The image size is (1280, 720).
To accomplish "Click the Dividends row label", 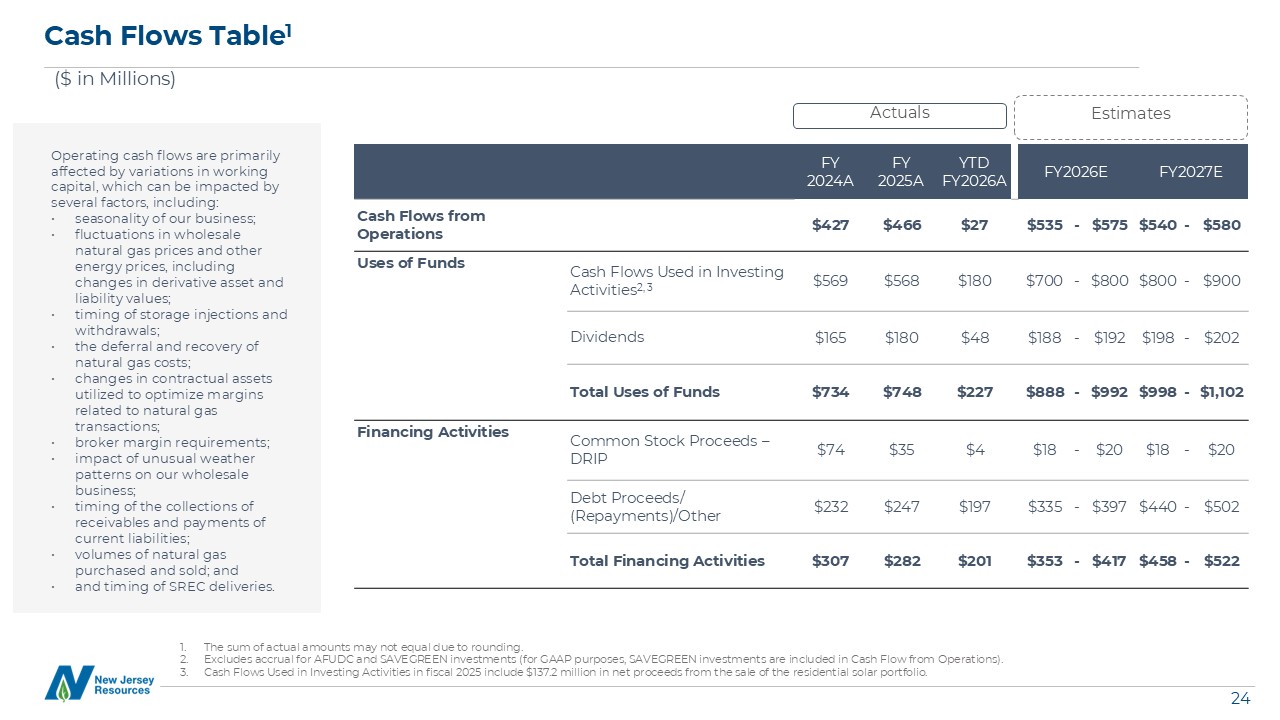I will tap(607, 337).
